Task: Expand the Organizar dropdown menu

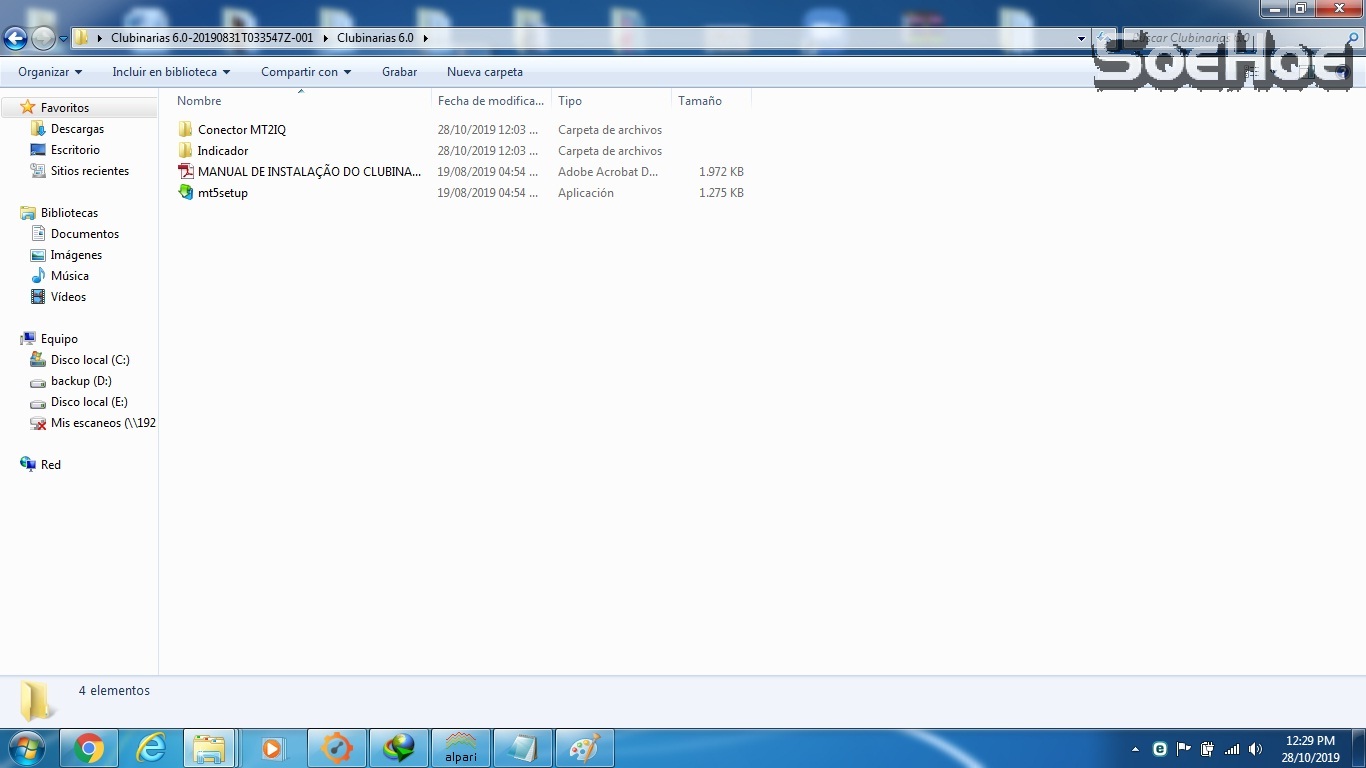Action: (50, 72)
